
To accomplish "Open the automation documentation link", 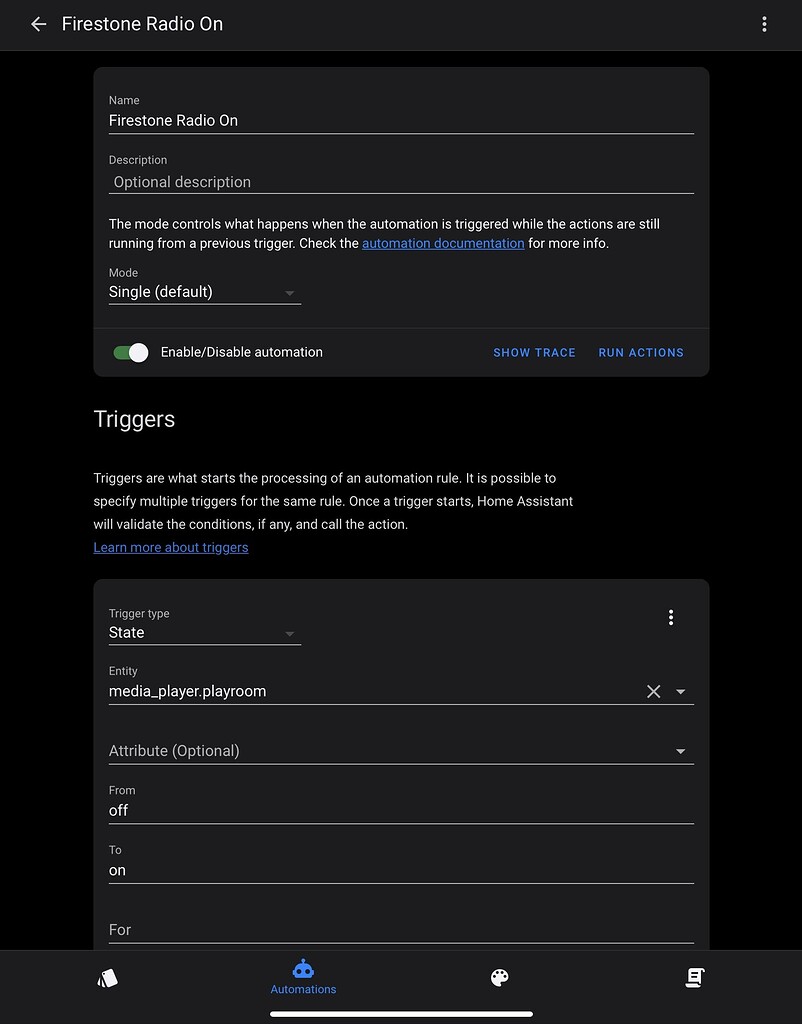I will [443, 243].
